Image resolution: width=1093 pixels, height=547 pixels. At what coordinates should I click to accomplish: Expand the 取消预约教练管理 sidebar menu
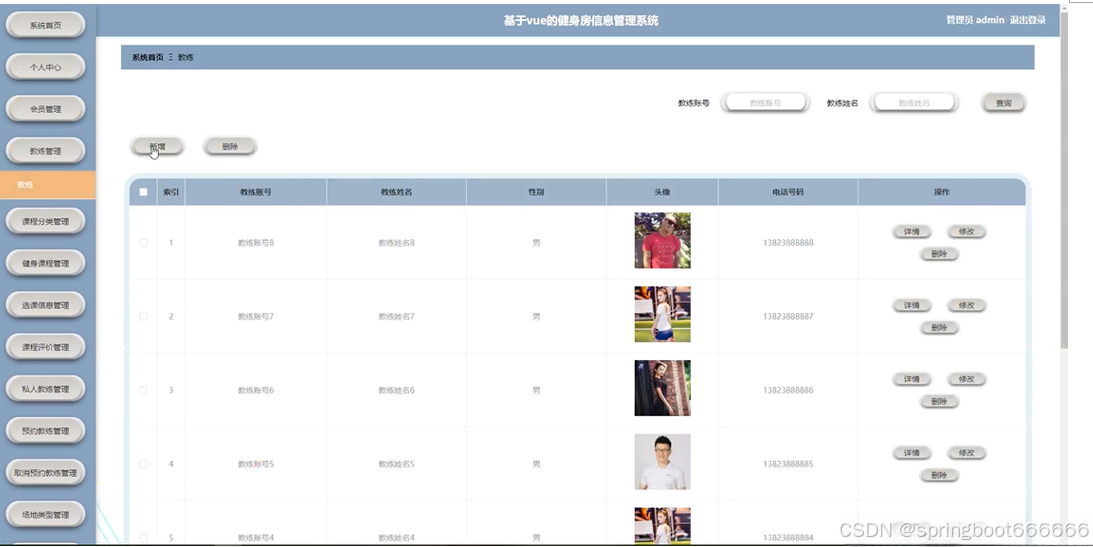(x=45, y=472)
